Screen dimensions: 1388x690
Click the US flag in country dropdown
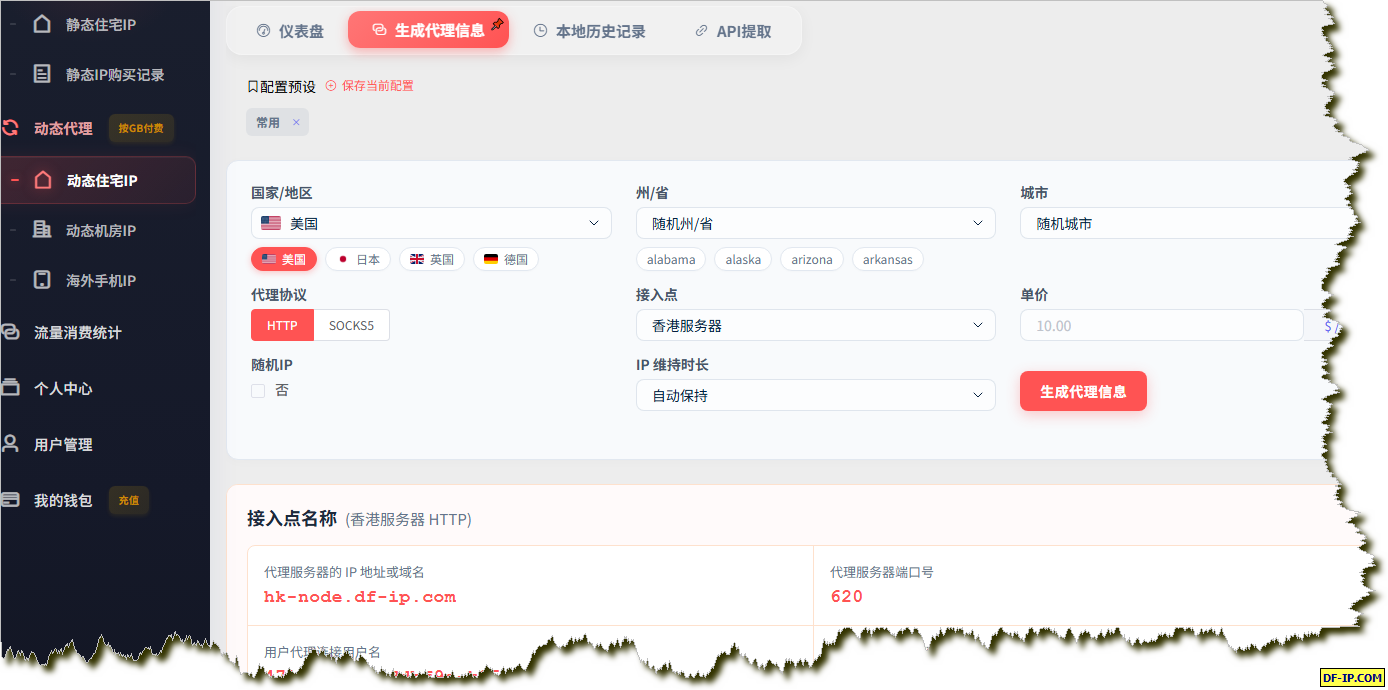(271, 223)
